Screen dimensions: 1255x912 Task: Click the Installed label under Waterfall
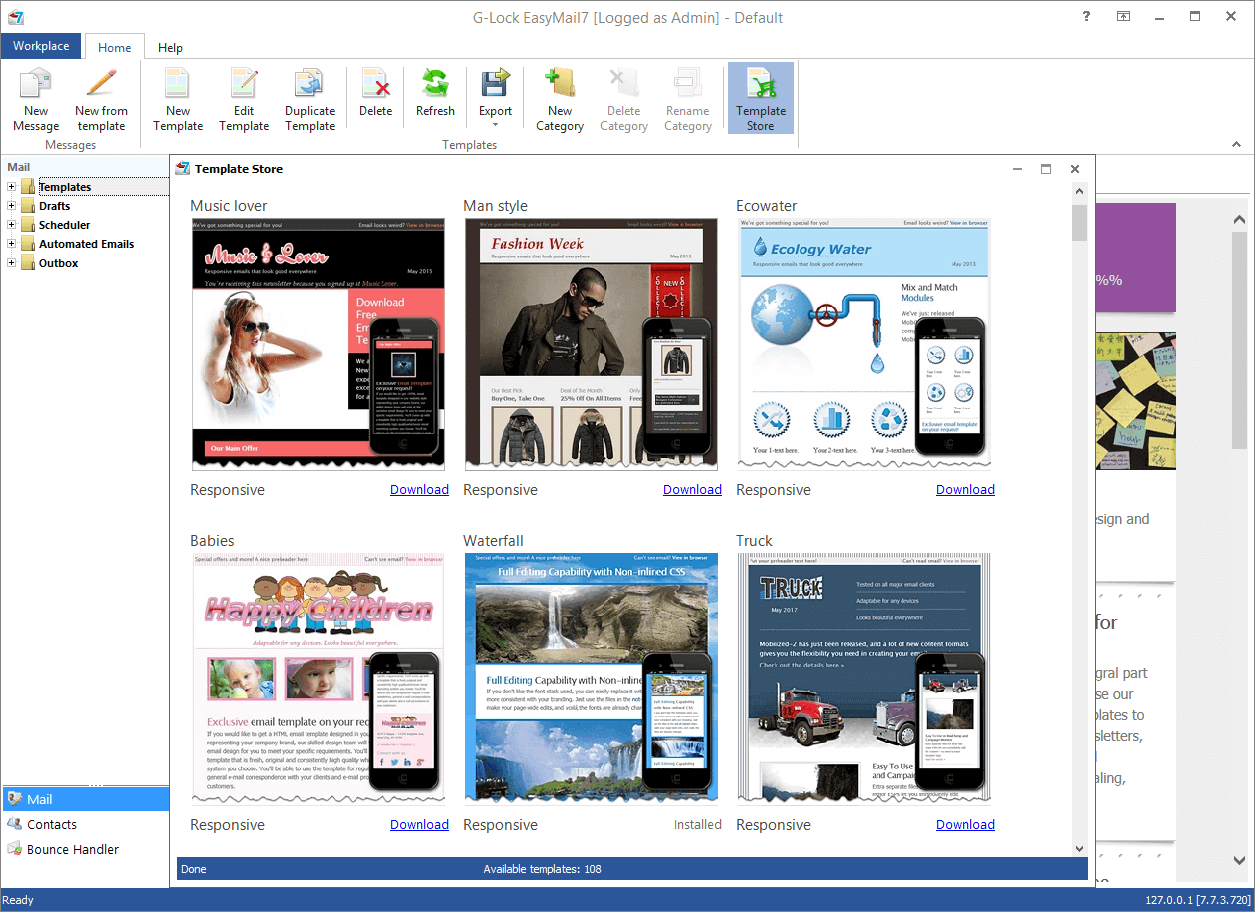pyautogui.click(x=697, y=824)
